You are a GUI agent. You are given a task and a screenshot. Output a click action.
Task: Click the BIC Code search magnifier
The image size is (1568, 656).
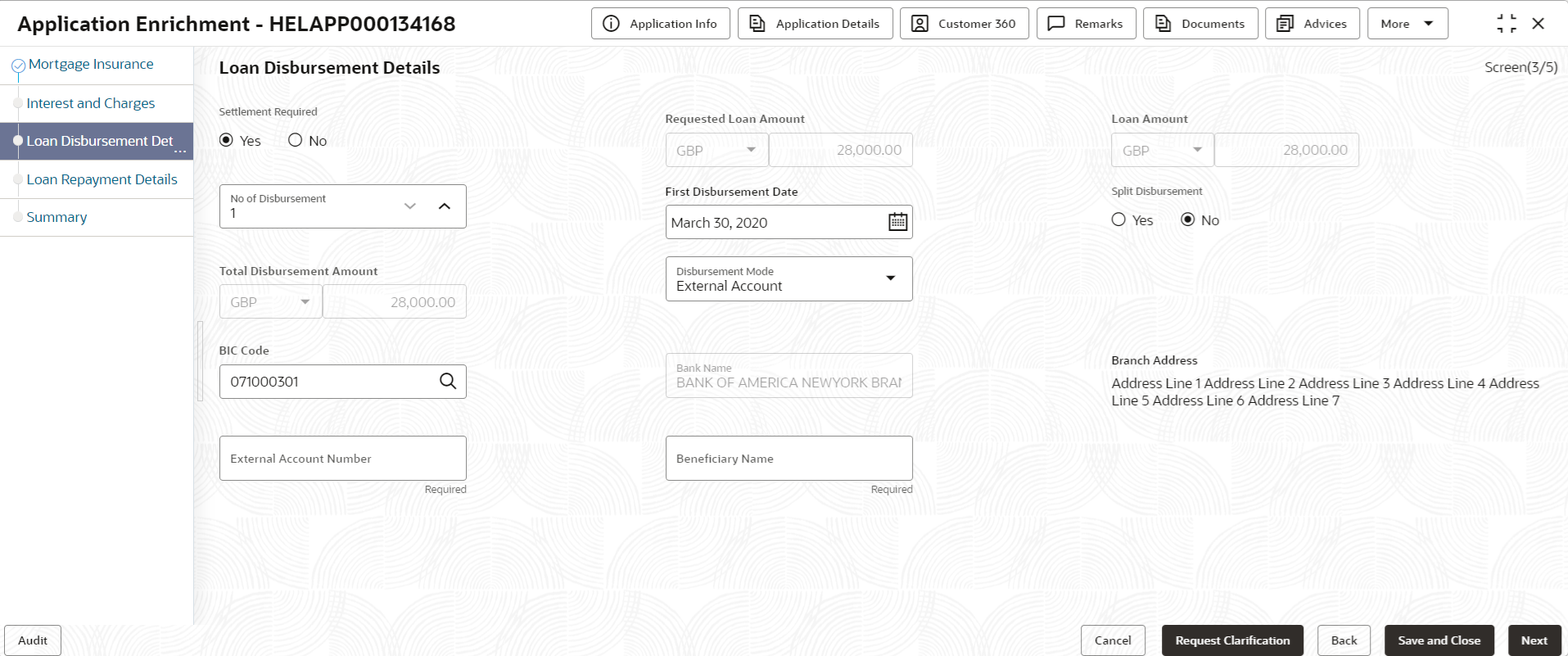[x=448, y=382]
